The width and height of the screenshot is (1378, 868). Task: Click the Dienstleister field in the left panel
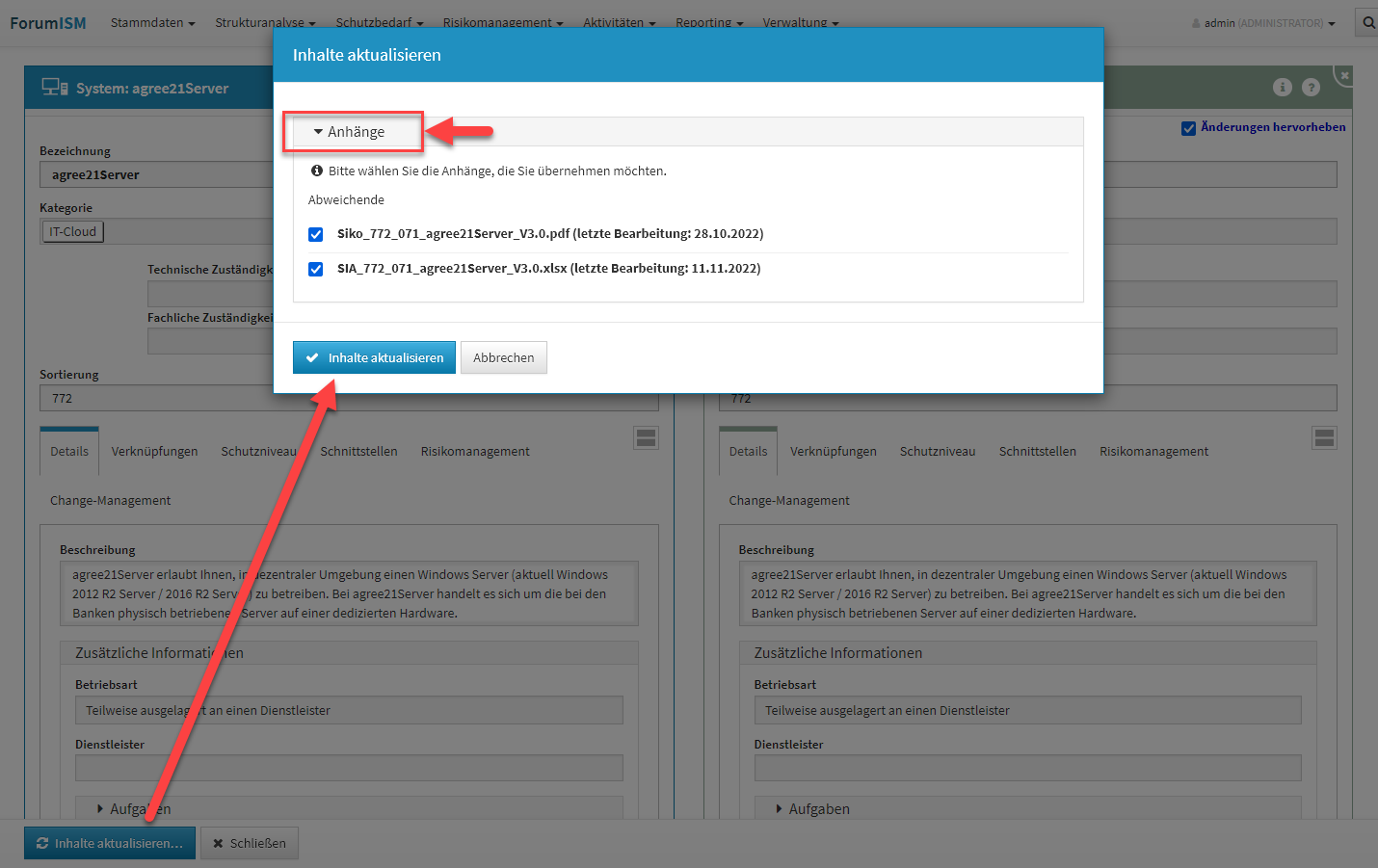tap(349, 768)
